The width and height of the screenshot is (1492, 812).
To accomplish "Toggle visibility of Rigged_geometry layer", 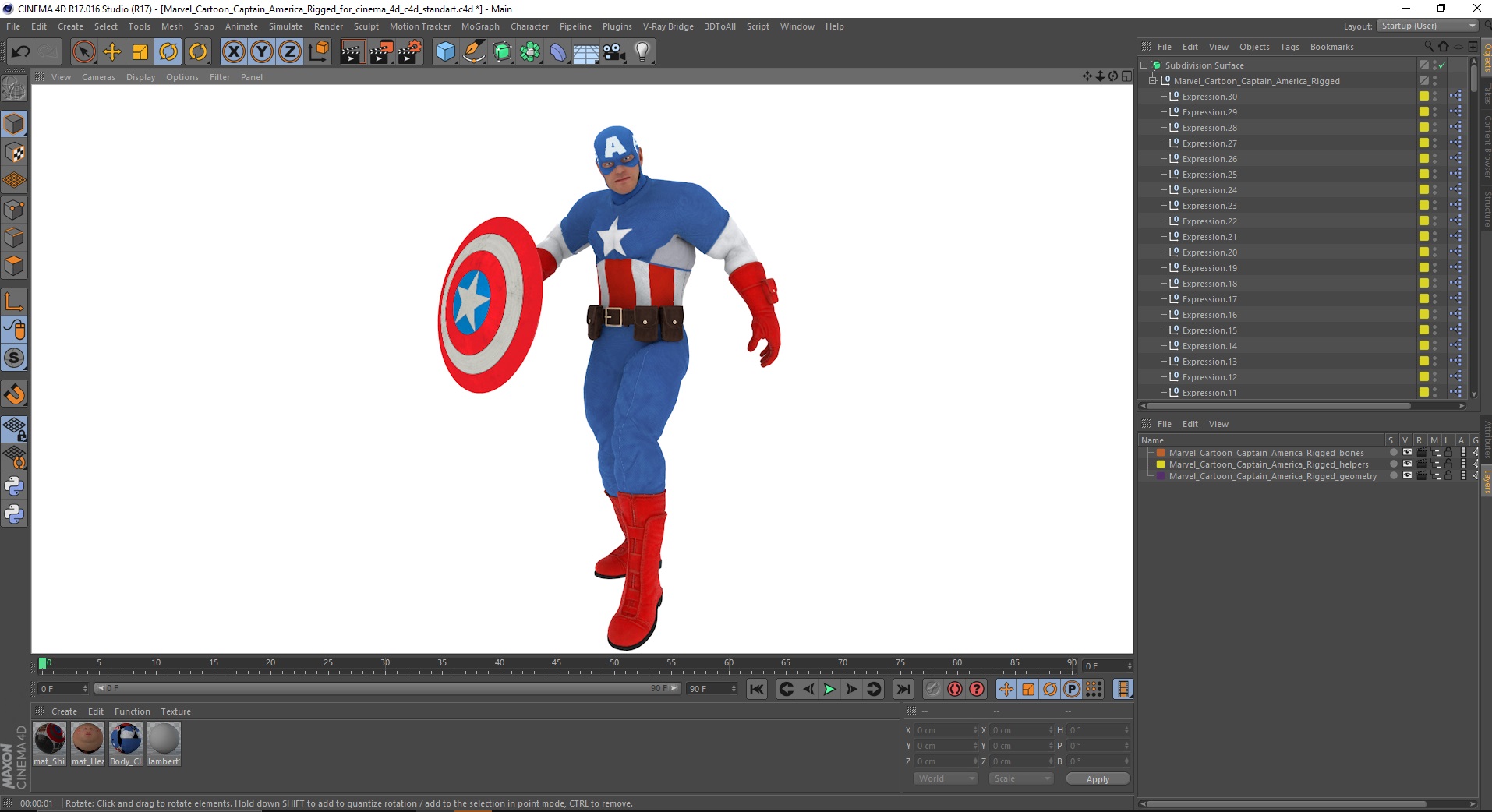I will click(x=1407, y=476).
